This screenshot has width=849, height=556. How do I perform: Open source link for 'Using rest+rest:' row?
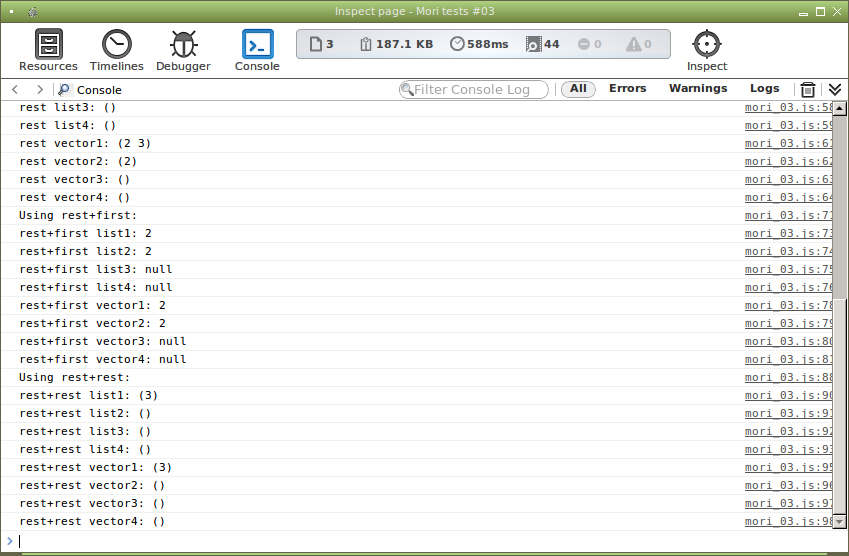(788, 377)
